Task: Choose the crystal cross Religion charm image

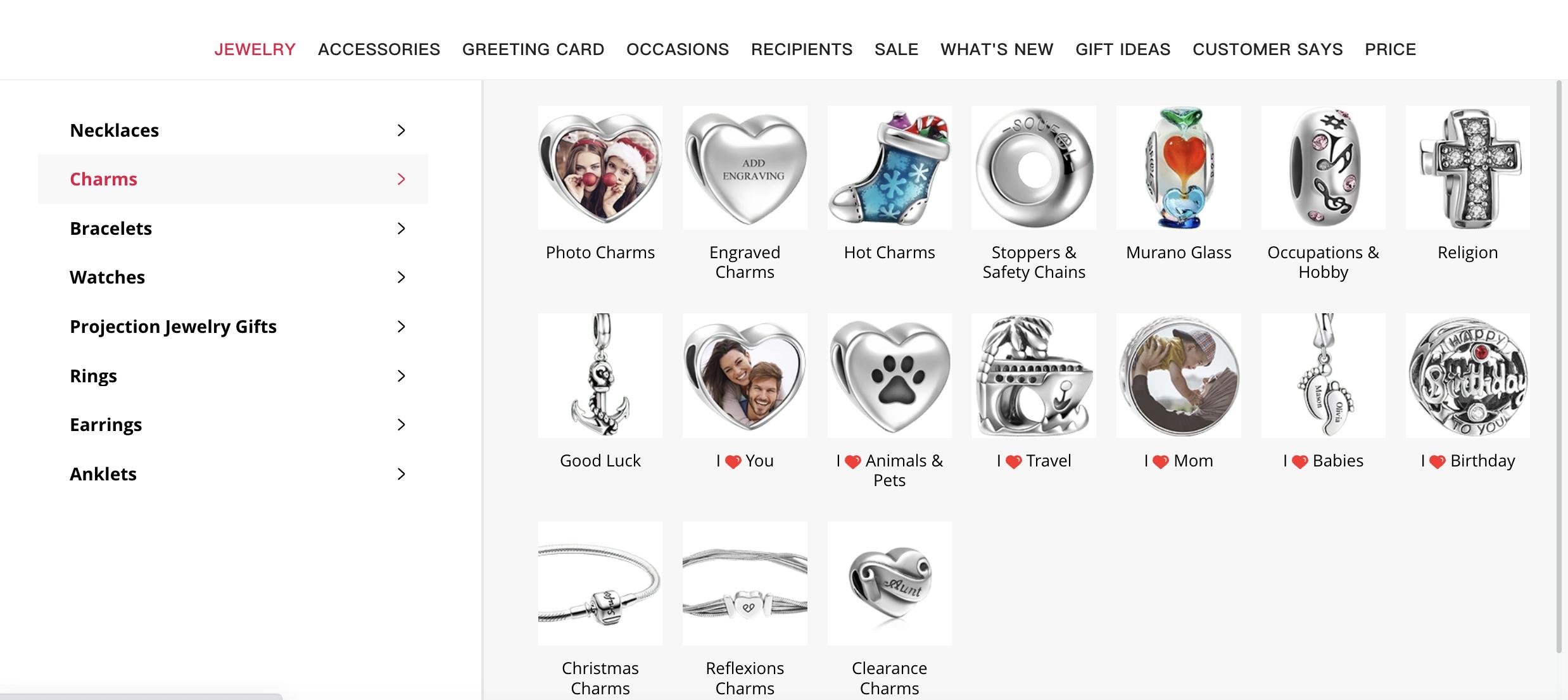Action: [1467, 168]
